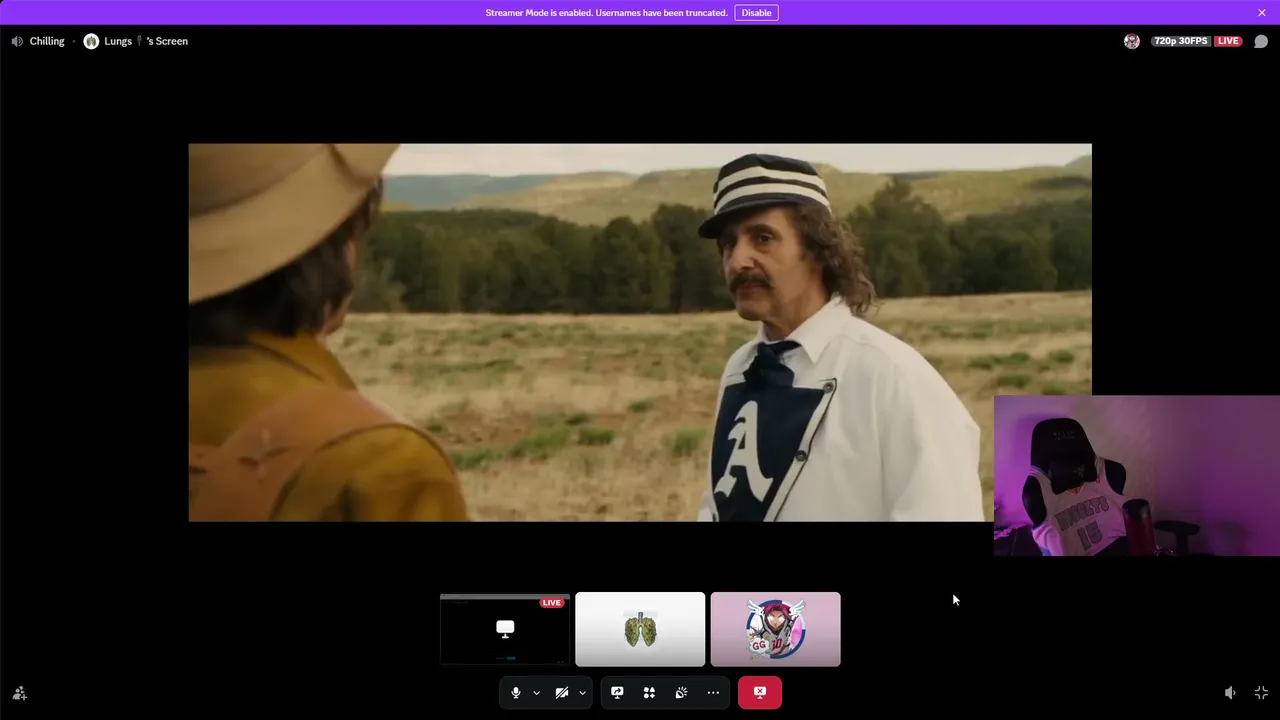Turn on the camera
The width and height of the screenshot is (1280, 720).
(x=562, y=692)
